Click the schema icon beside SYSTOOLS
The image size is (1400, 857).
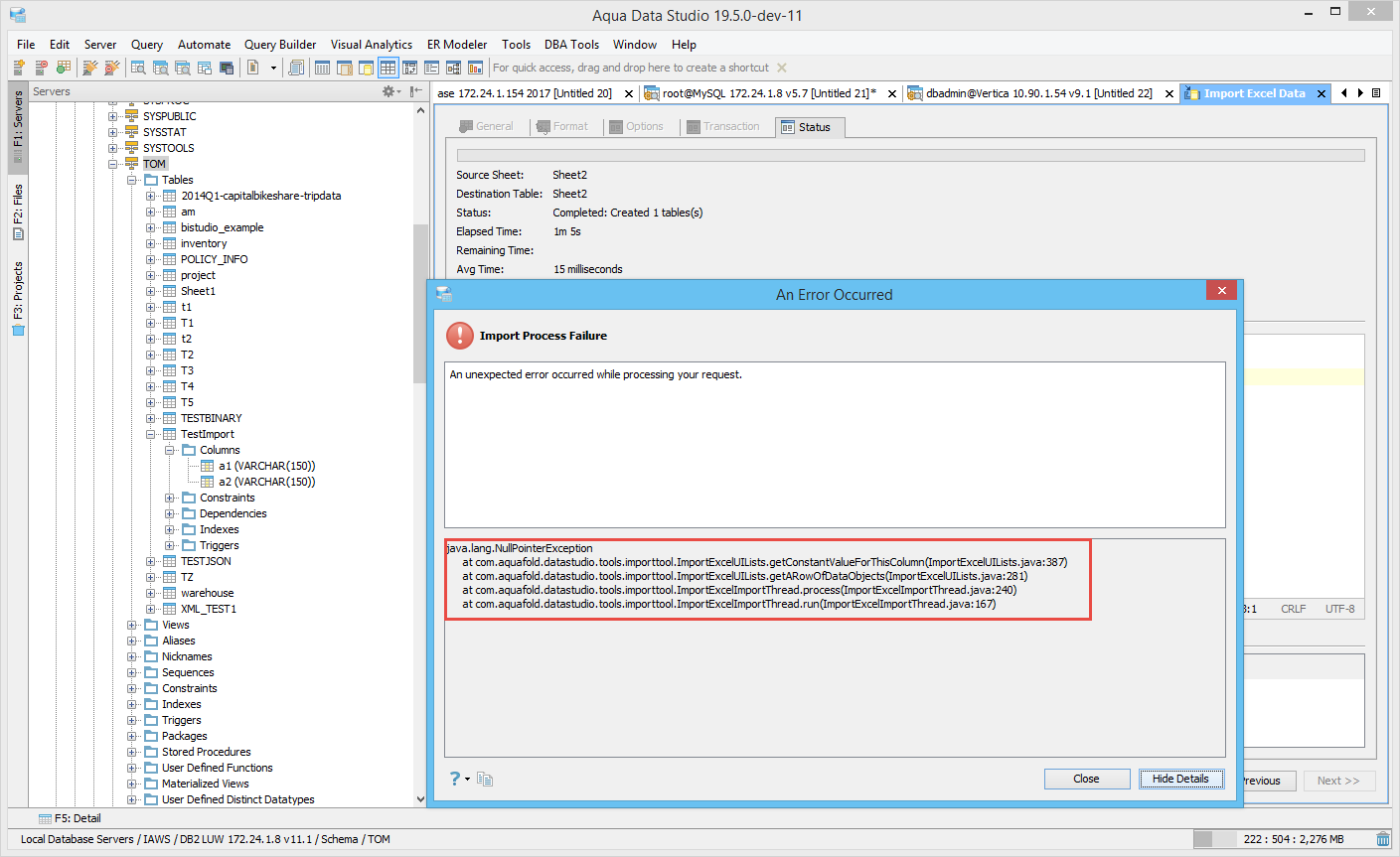point(131,148)
